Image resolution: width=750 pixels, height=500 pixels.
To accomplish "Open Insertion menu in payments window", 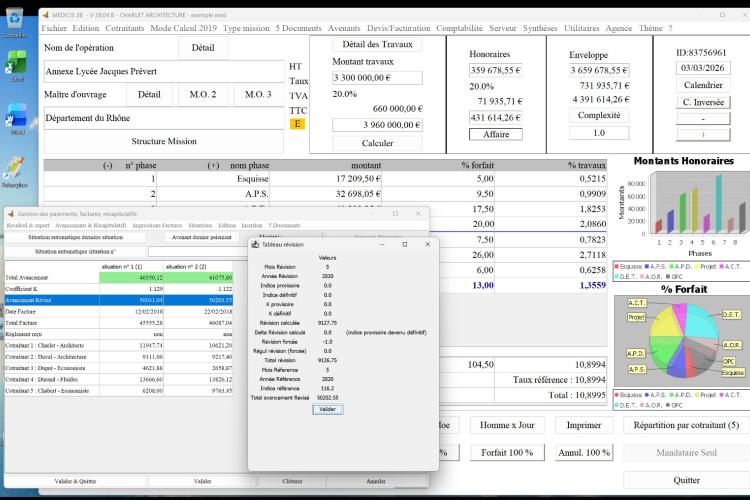I will [252, 225].
